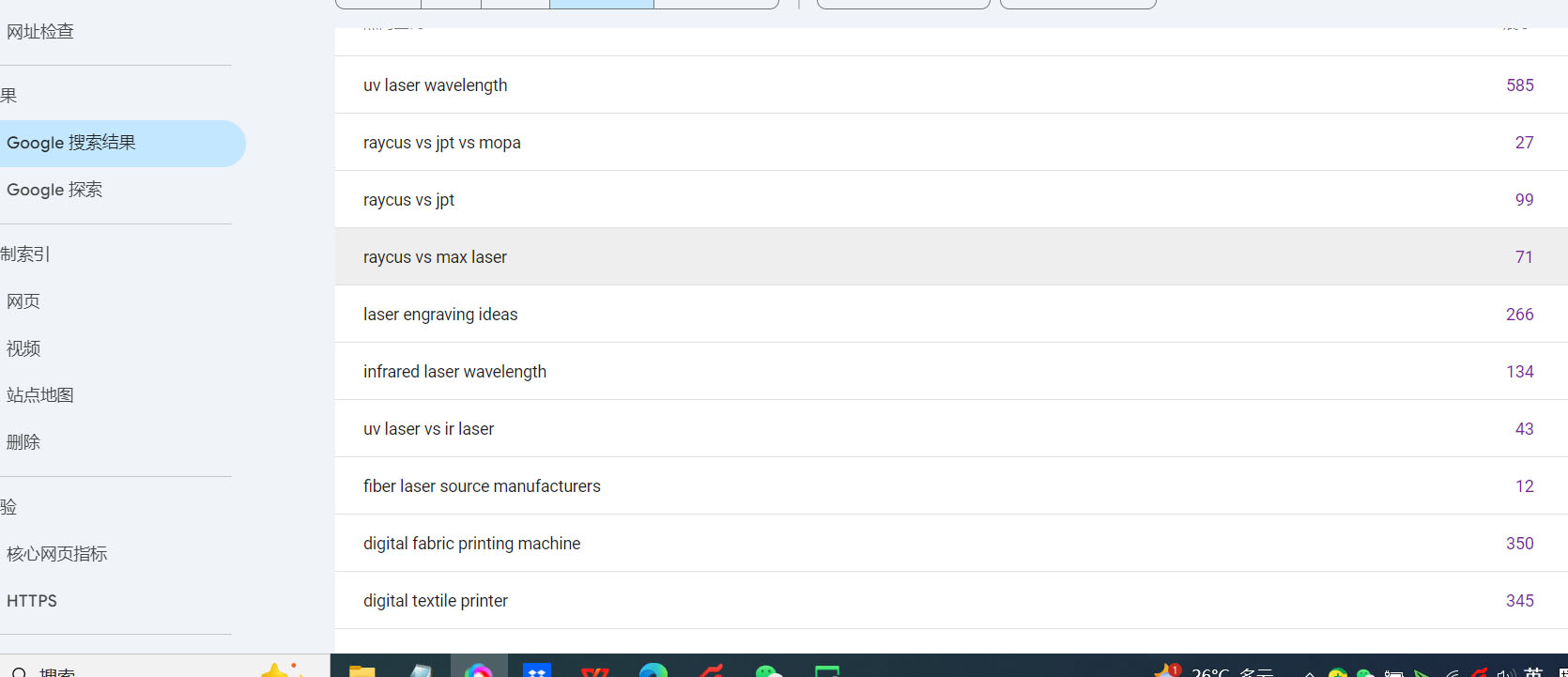
Task: Open Google 探索 report
Action: pyautogui.click(x=54, y=190)
